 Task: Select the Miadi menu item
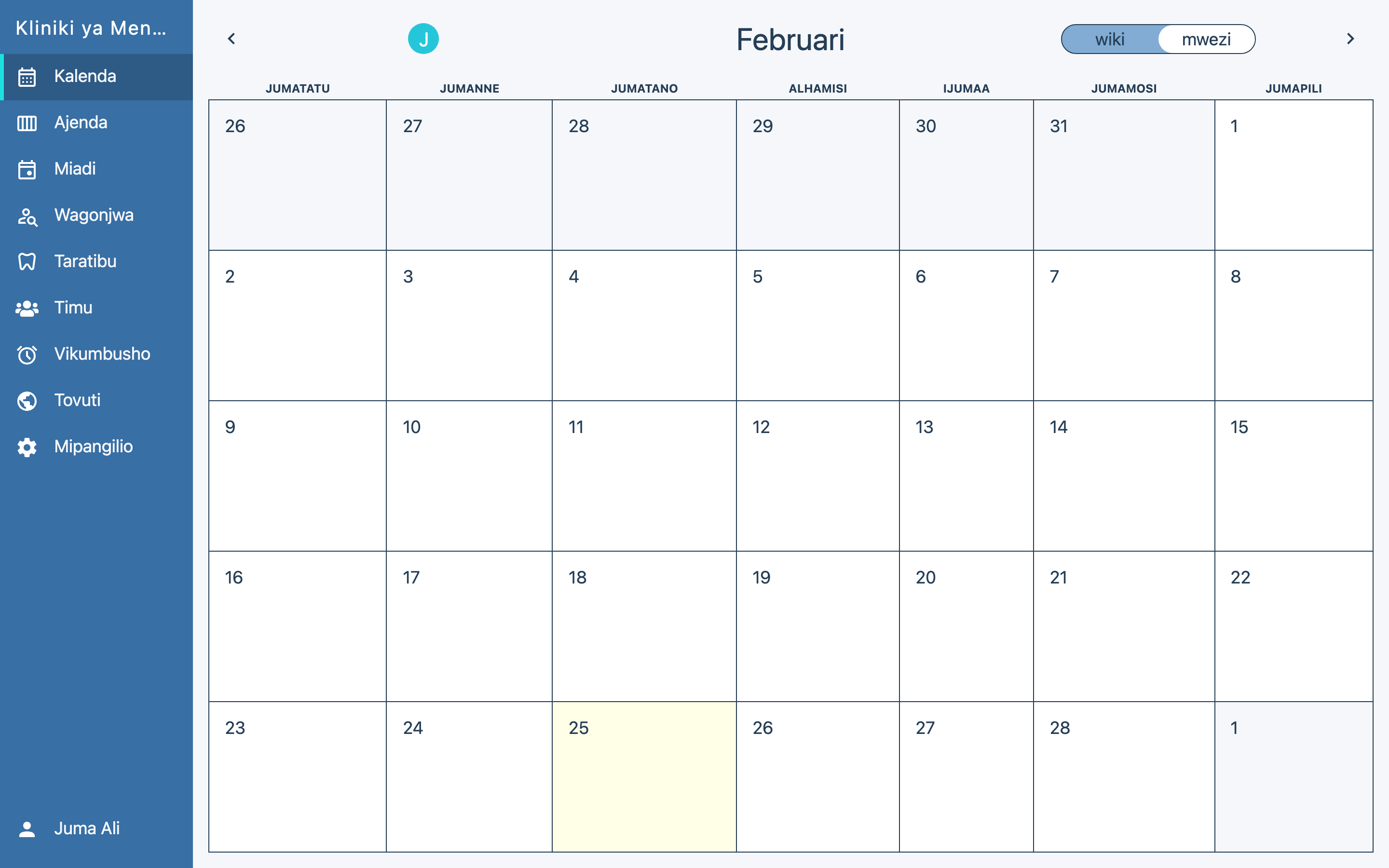[75, 169]
